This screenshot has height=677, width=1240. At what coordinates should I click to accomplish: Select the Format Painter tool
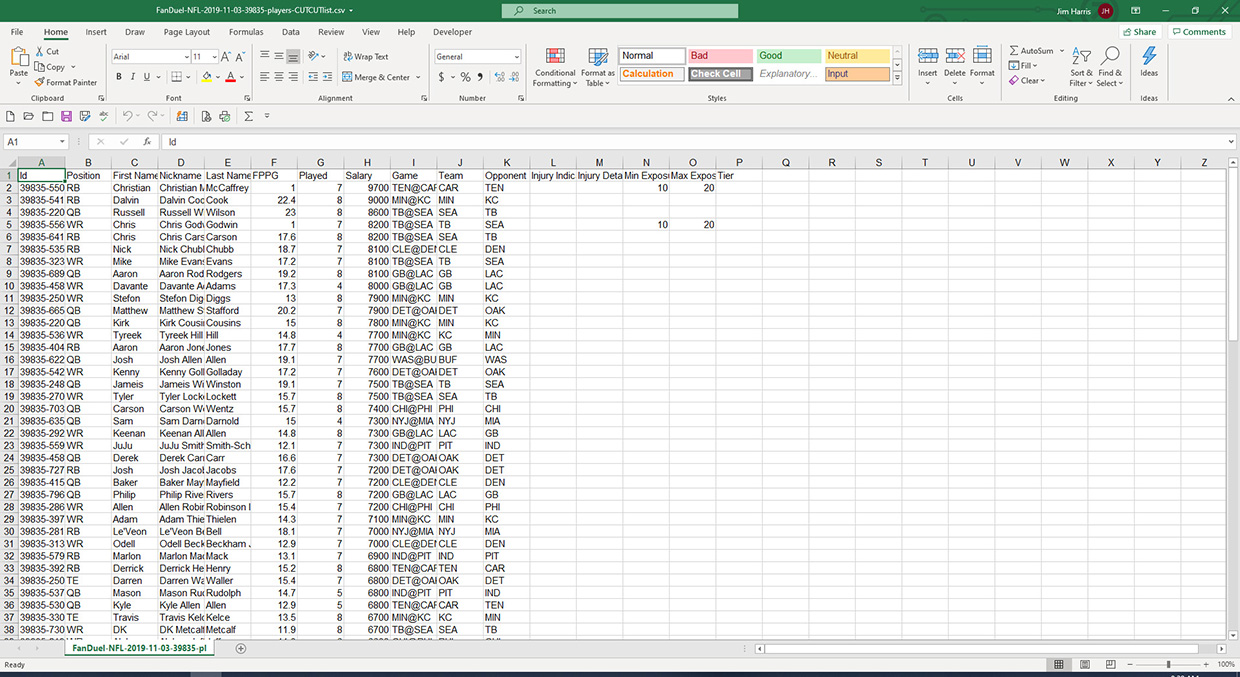click(66, 82)
